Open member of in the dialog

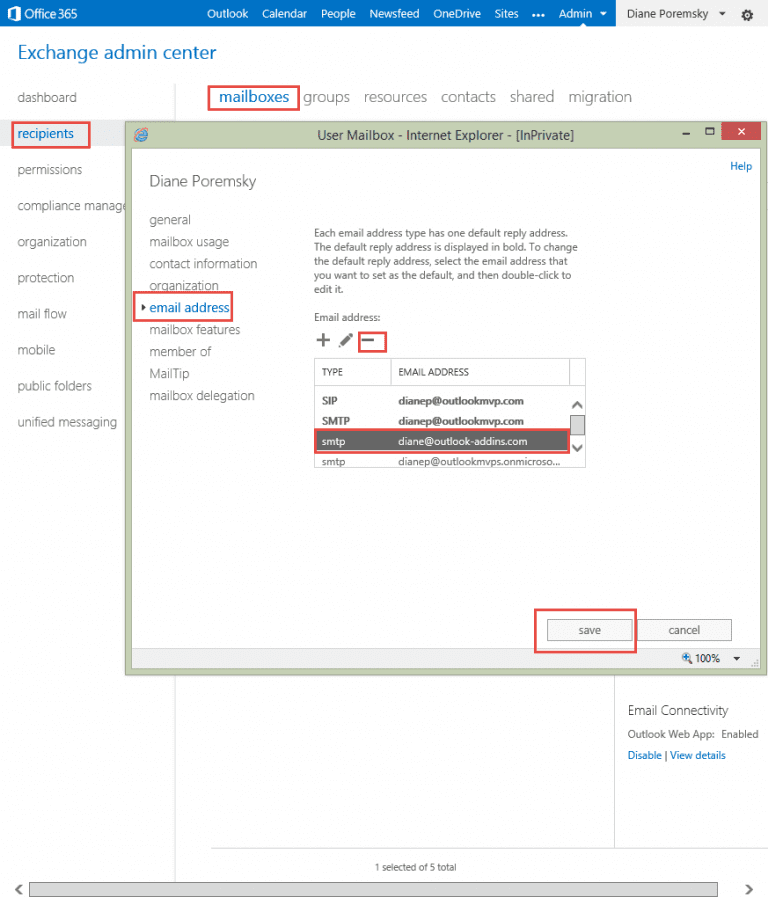[x=180, y=352]
